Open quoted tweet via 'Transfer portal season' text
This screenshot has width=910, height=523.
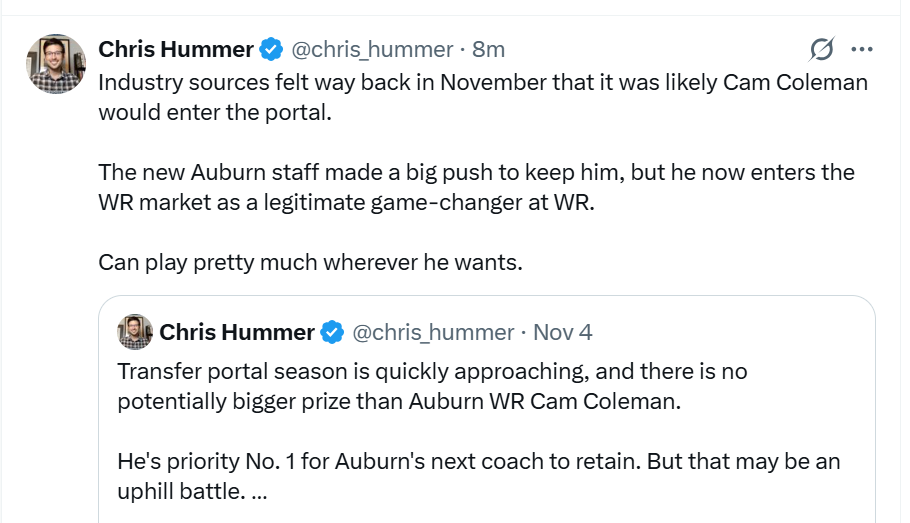pyautogui.click(x=432, y=372)
